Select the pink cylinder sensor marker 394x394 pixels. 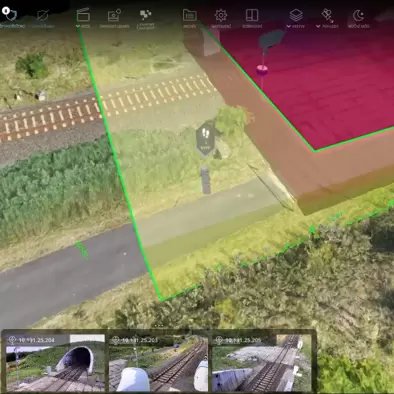click(262, 70)
